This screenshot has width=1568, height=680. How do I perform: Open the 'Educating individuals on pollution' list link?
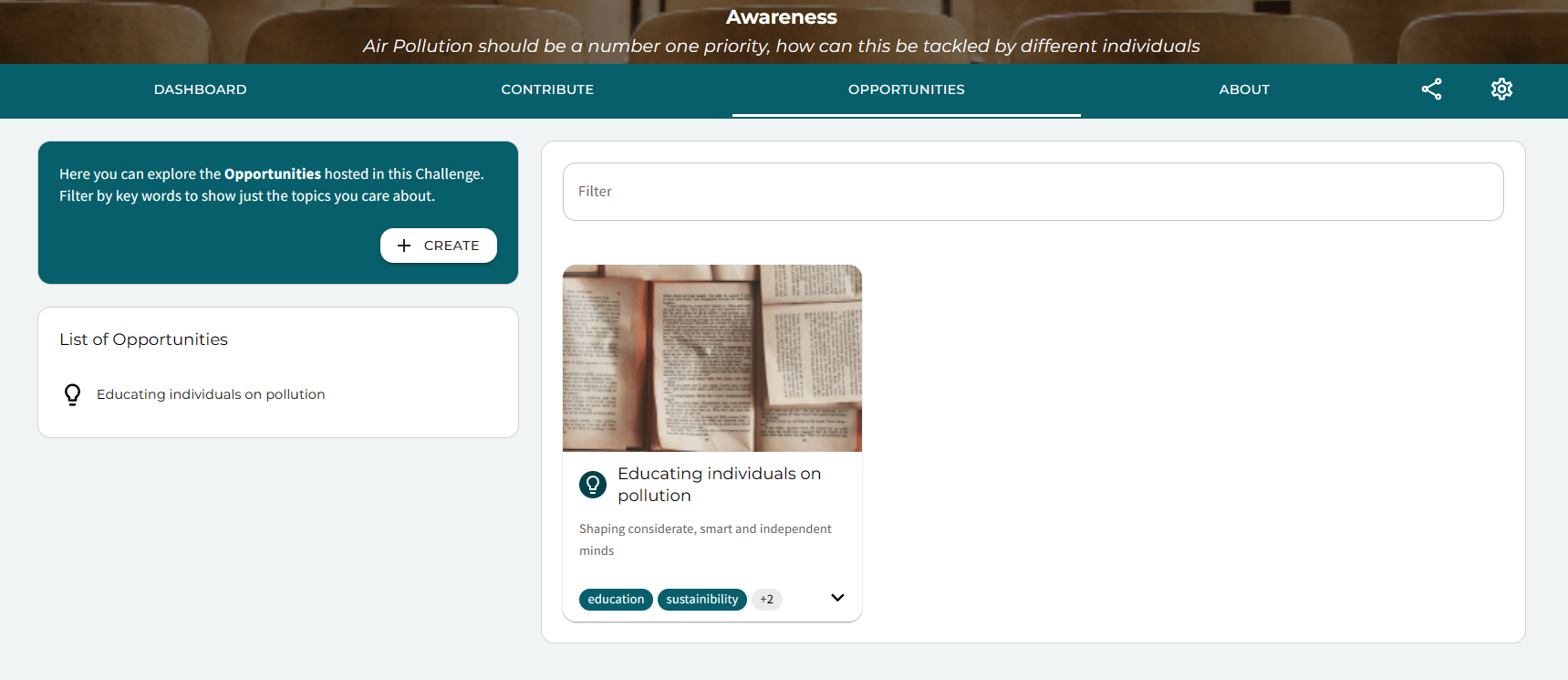click(211, 394)
